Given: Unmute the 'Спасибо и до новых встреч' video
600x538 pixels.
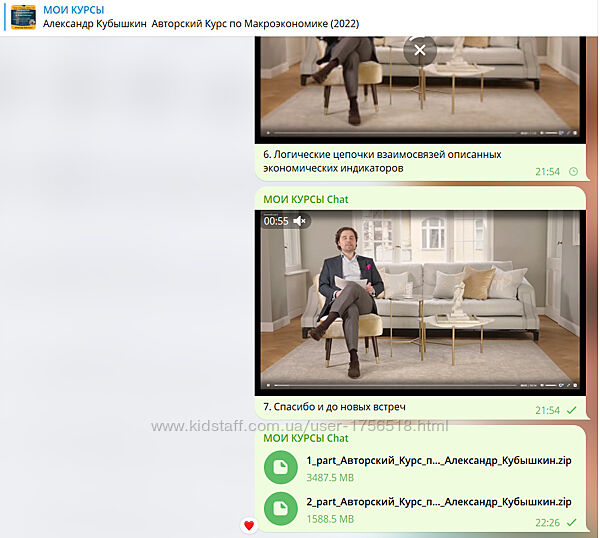Looking at the screenshot, I should pos(299,221).
